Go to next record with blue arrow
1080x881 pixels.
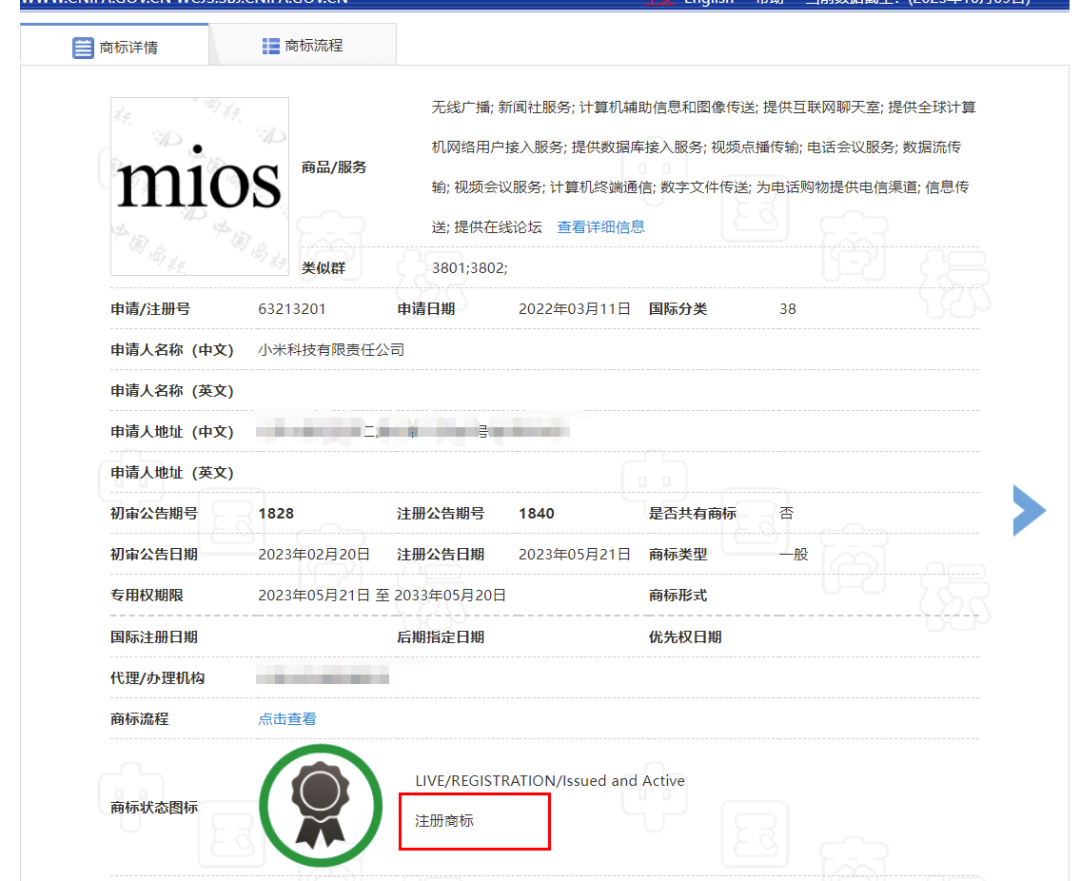[1029, 510]
